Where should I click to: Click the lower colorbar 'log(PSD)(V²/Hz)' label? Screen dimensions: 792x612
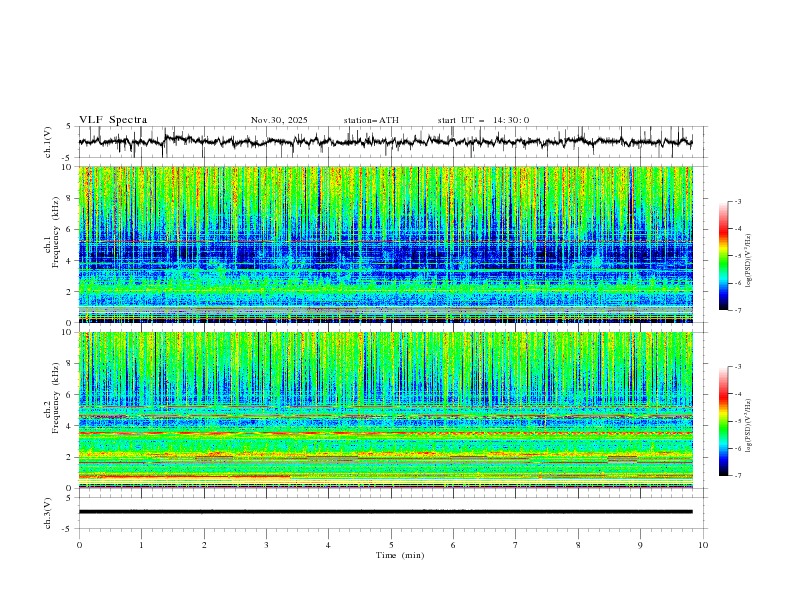[750, 426]
